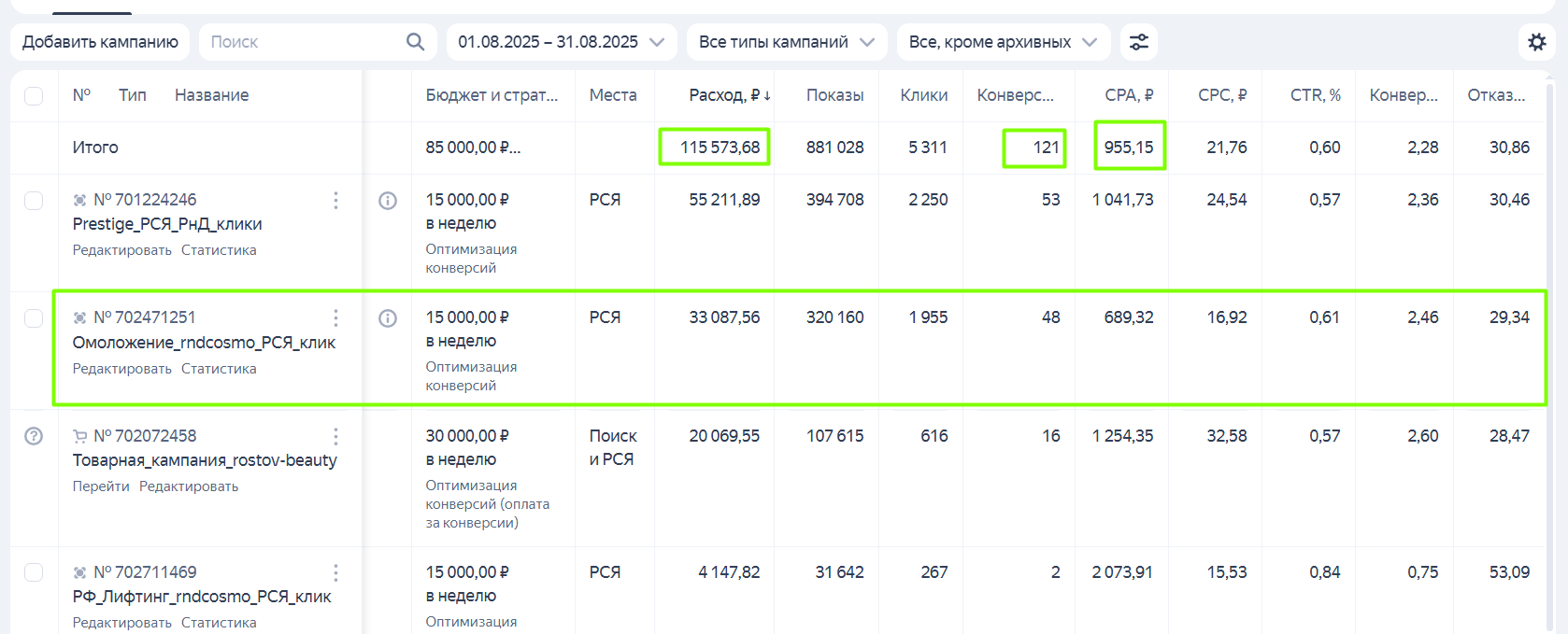
Task: Focus the Поиск search input field
Action: click(304, 42)
